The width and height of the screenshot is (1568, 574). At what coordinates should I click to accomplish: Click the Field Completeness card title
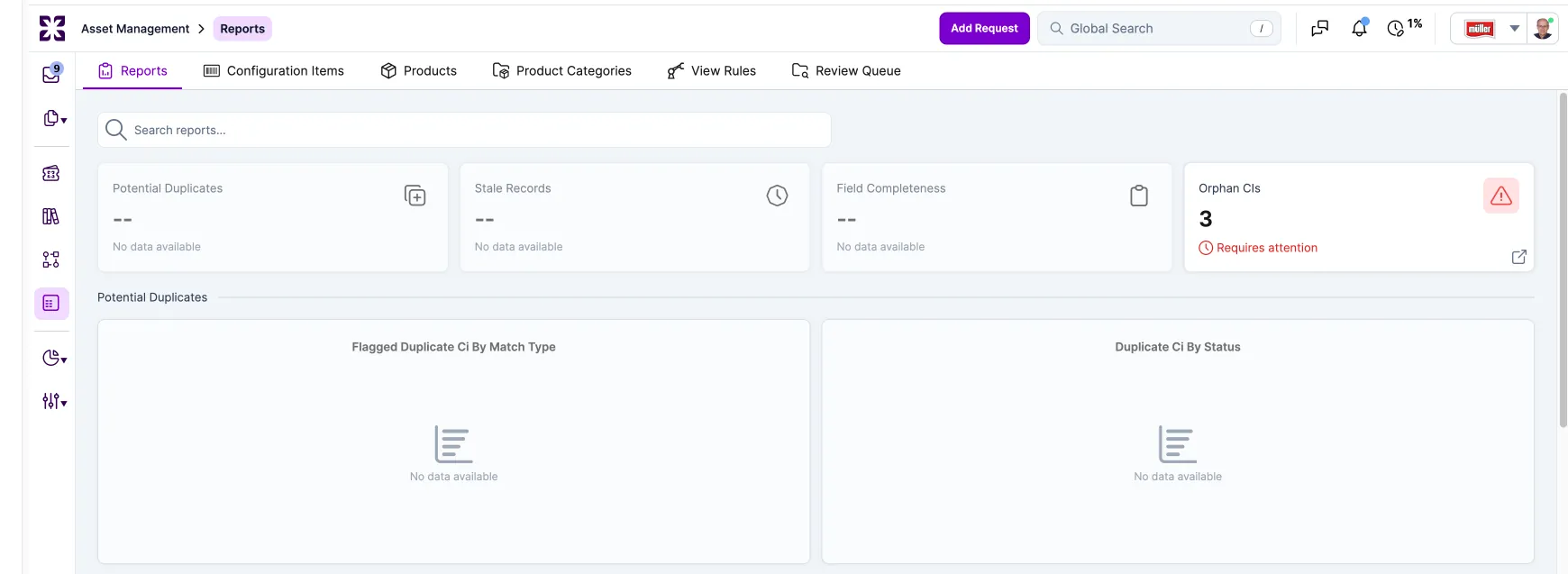[x=891, y=188]
